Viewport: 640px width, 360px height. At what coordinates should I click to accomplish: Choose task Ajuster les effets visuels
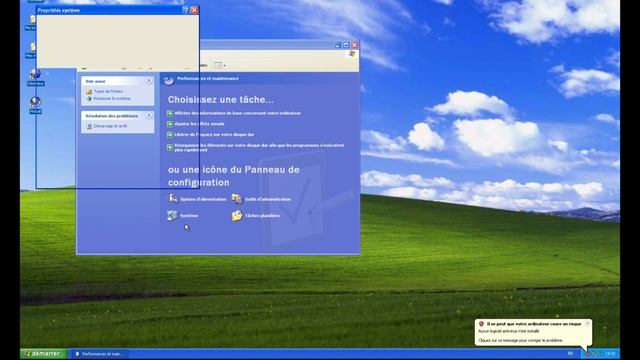[x=199, y=124]
